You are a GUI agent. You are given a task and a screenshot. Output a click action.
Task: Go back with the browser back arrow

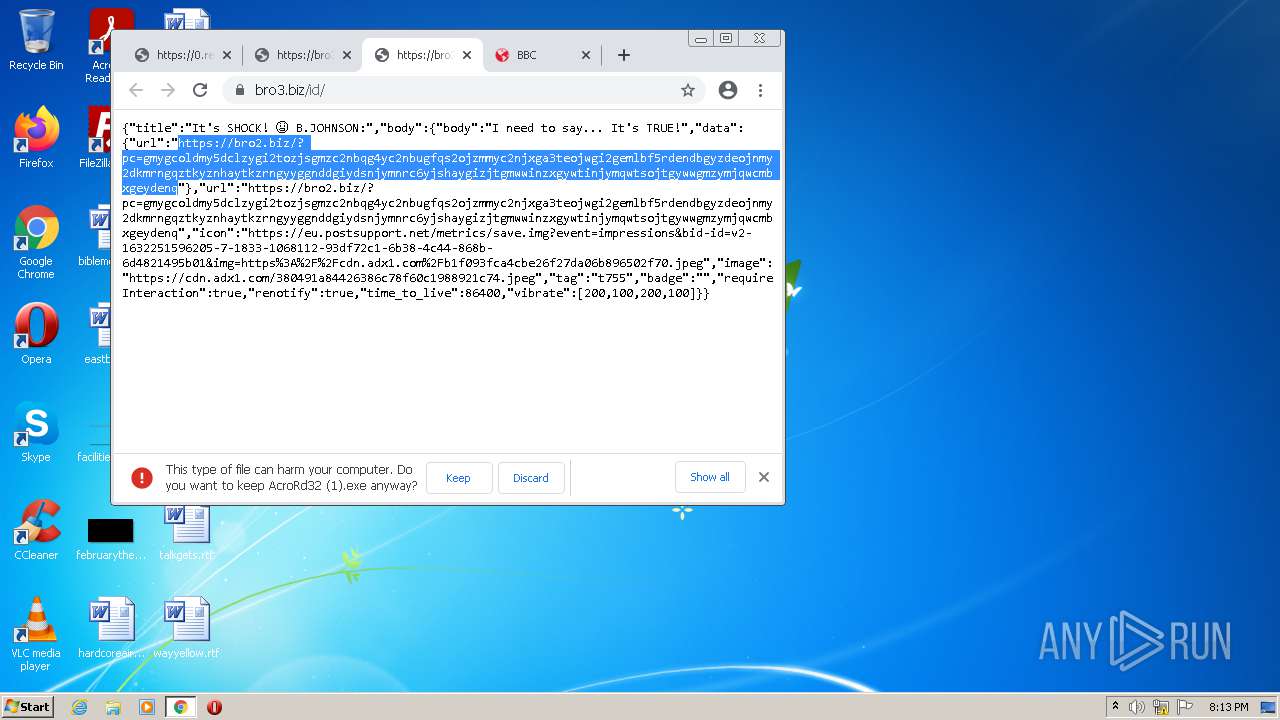[136, 90]
